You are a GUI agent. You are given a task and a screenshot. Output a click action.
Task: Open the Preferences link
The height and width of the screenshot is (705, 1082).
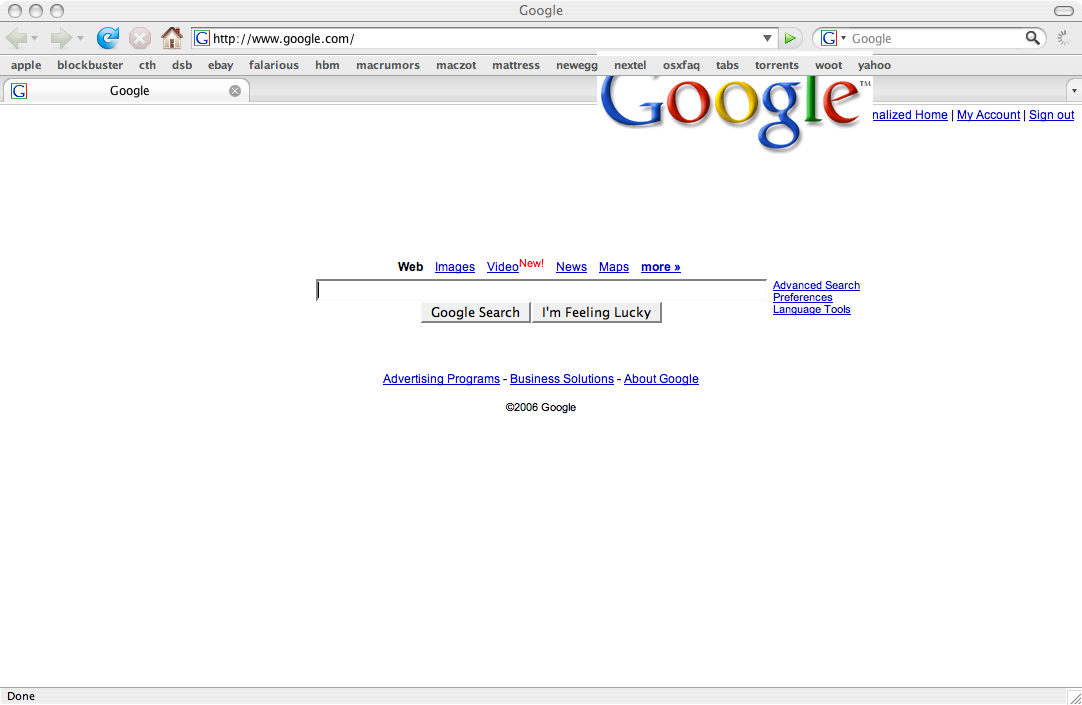[803, 297]
